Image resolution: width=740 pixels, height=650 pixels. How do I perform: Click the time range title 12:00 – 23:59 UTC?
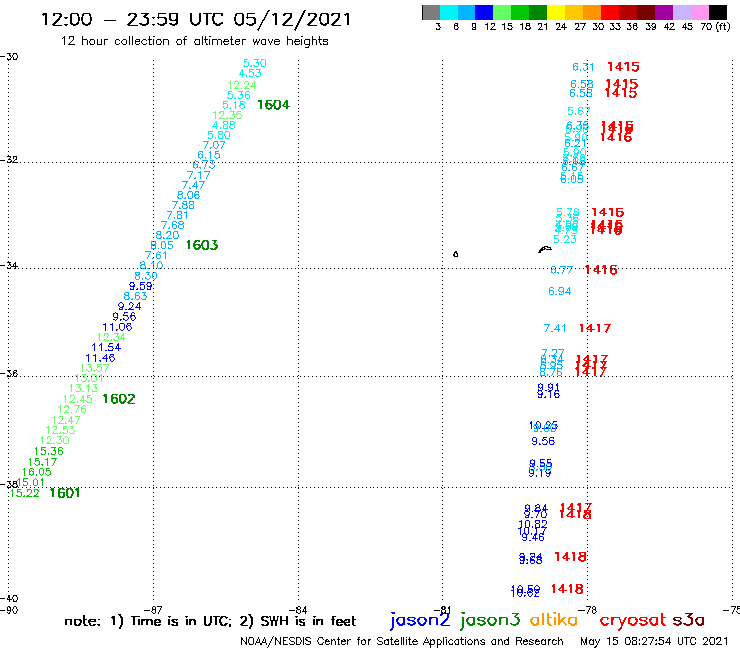(196, 19)
